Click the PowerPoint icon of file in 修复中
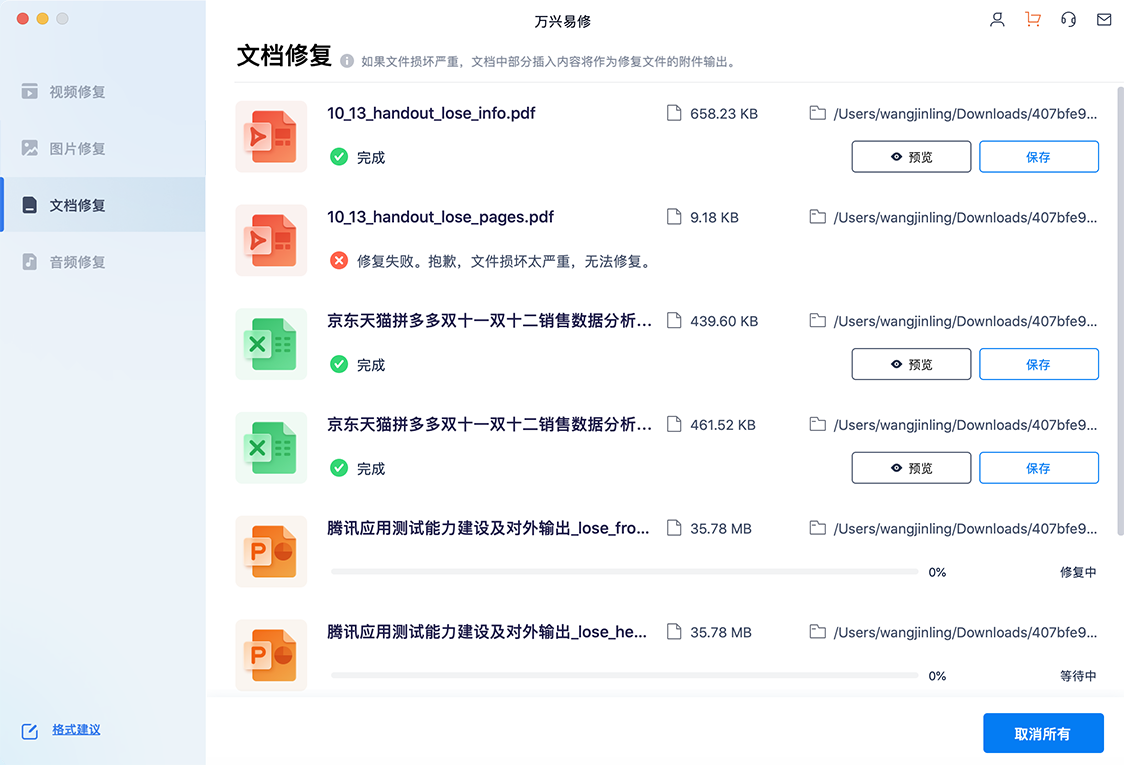Image resolution: width=1124 pixels, height=765 pixels. pyautogui.click(x=271, y=551)
